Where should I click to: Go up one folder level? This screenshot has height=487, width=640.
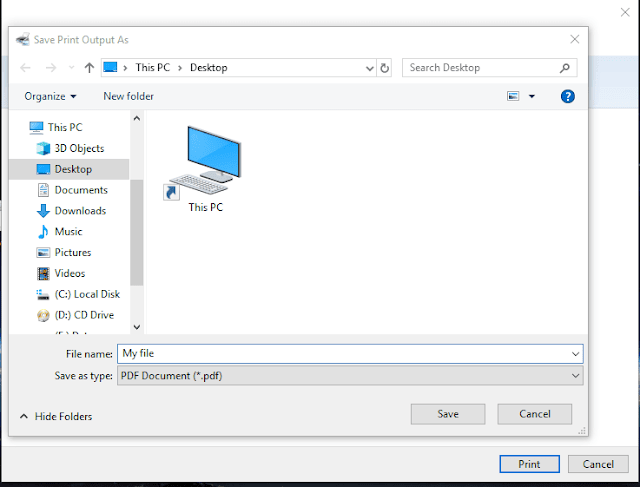point(89,68)
